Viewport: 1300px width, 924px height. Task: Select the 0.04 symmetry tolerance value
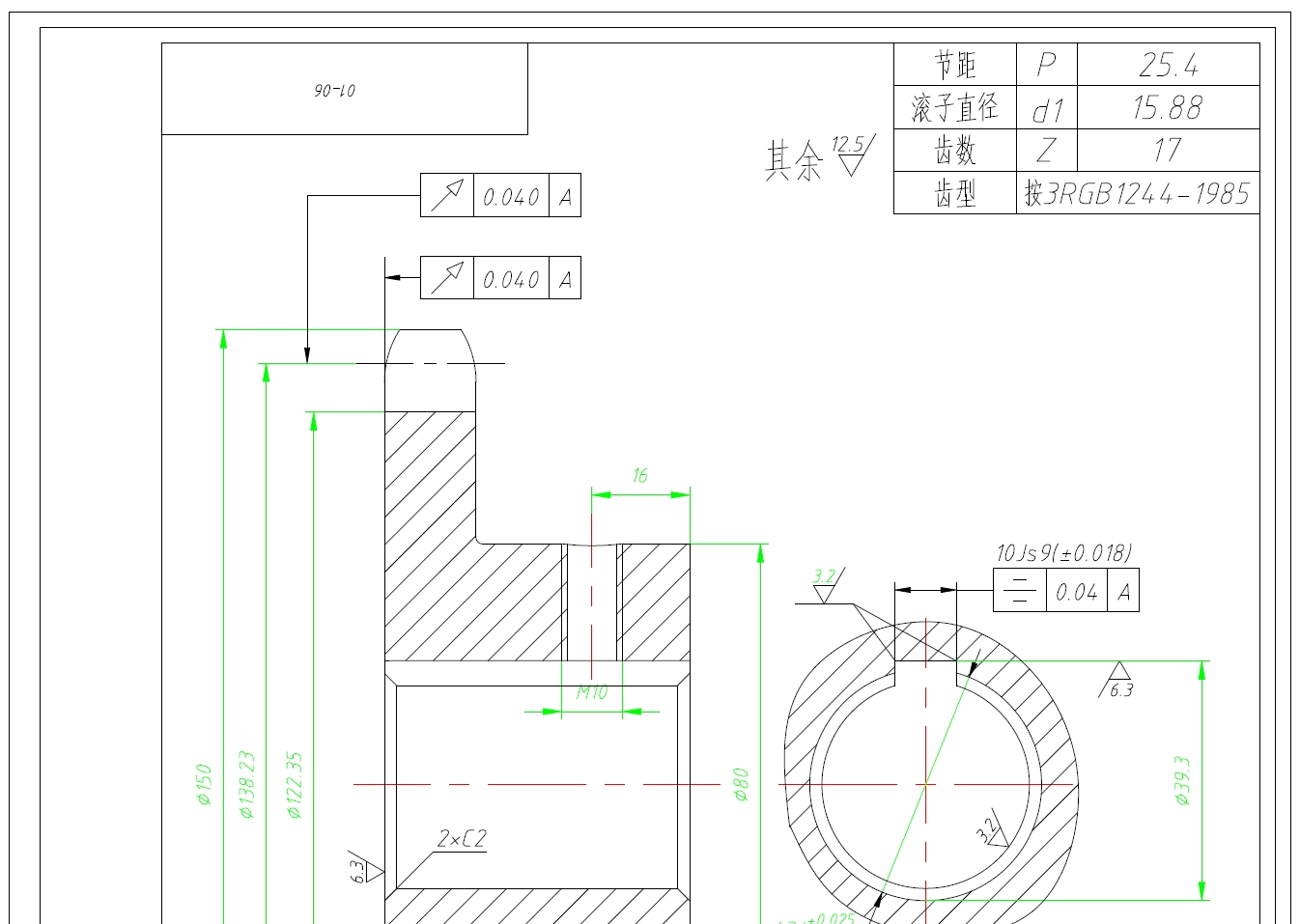click(x=1077, y=592)
